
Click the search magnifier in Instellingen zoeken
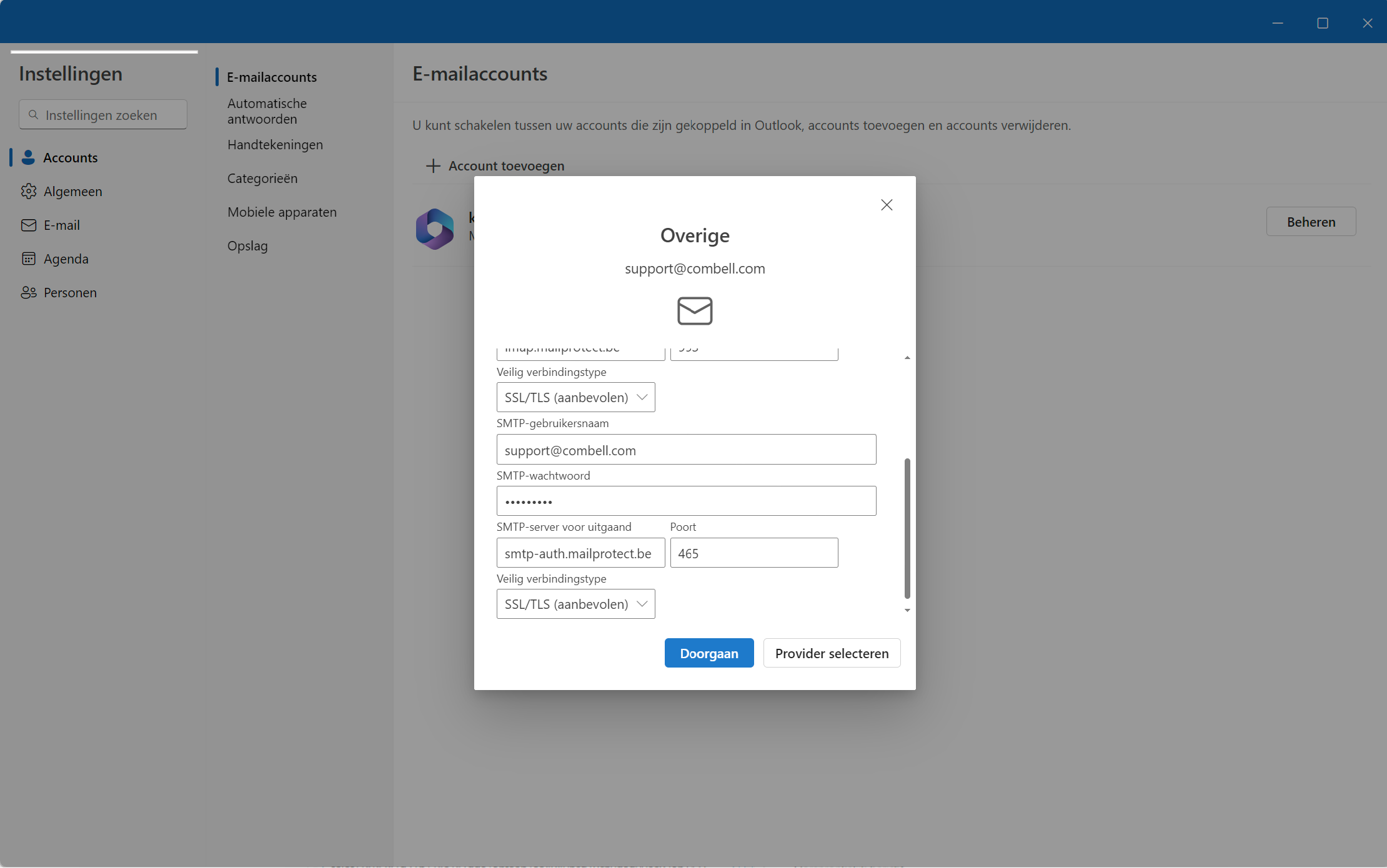[34, 115]
